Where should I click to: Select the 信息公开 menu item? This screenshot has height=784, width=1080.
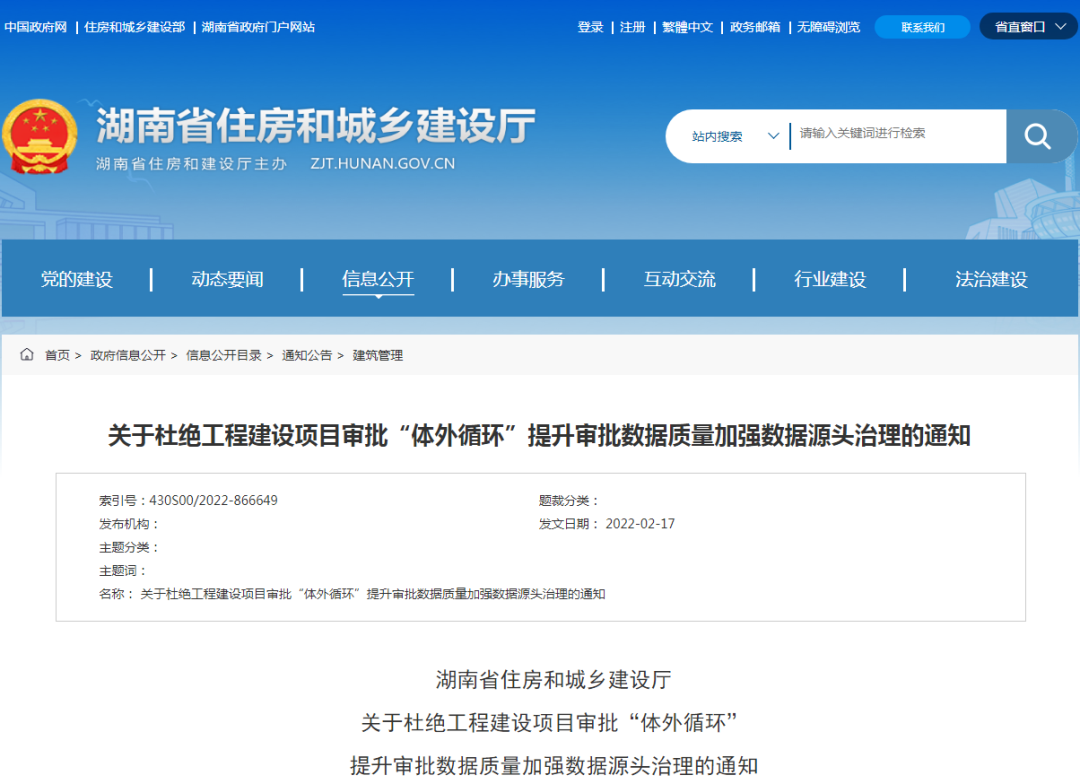[378, 279]
